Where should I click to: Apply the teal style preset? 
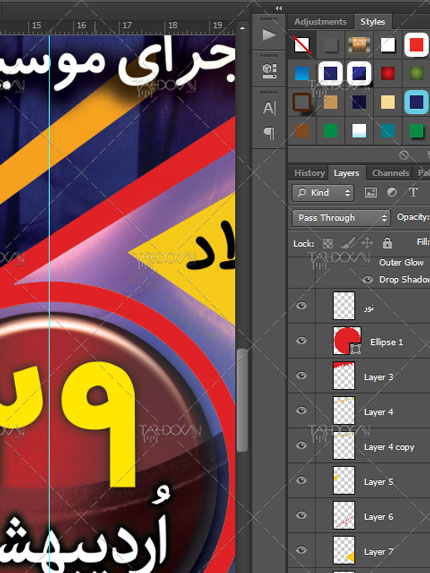coord(388,131)
